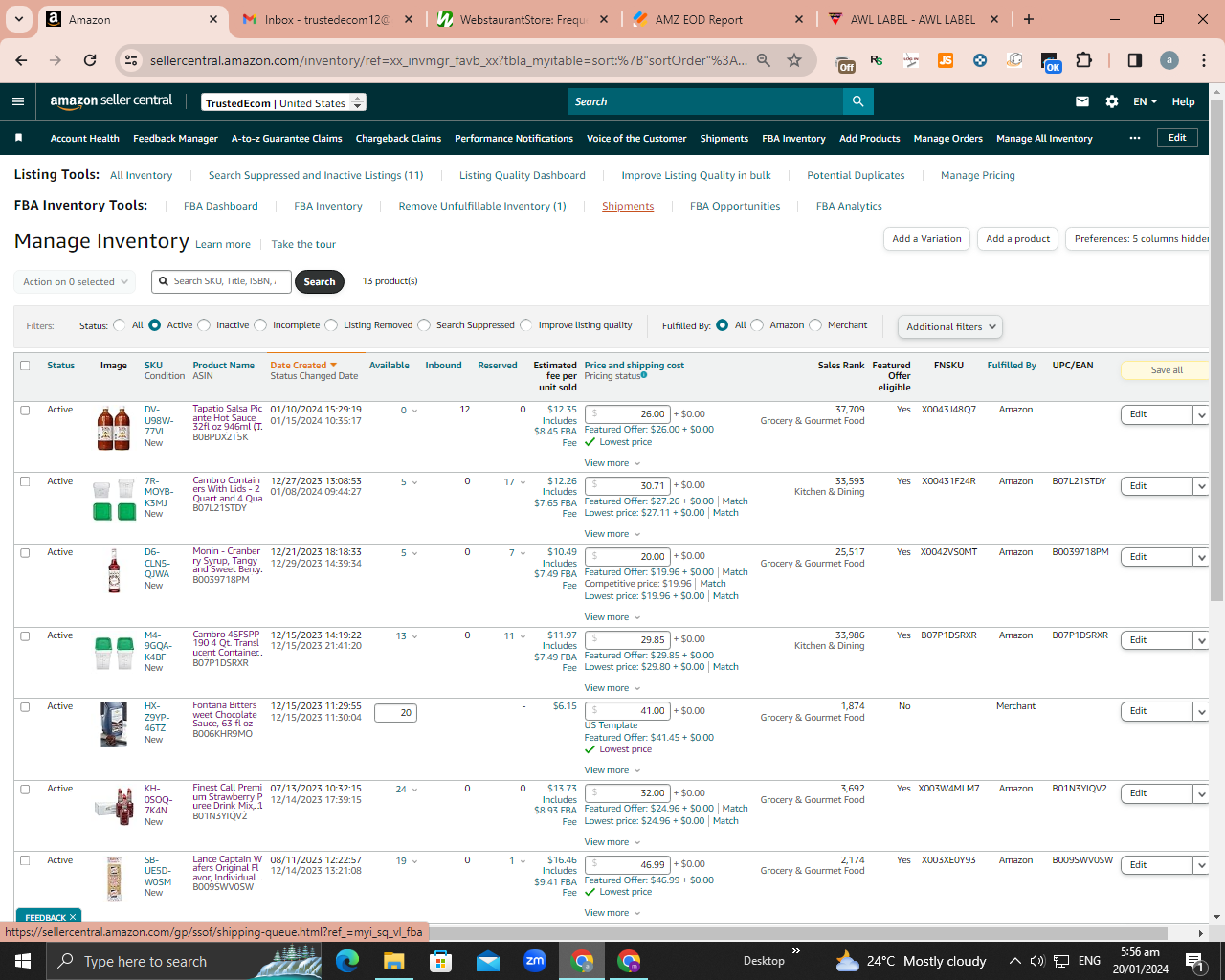This screenshot has width=1225, height=980.
Task: Click the page vertical scrollbar
Action: [x=1216, y=350]
